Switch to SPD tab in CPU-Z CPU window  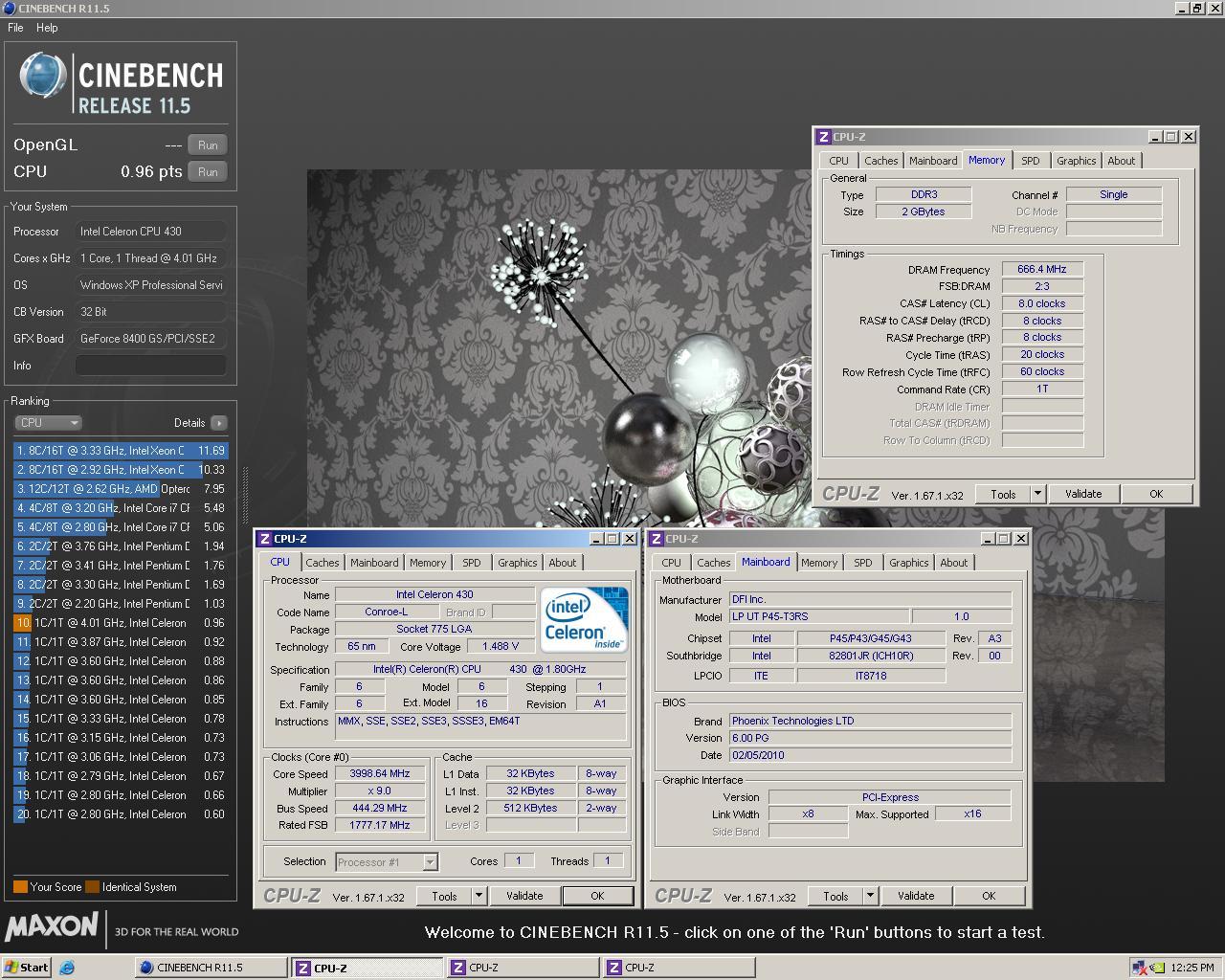point(472,563)
